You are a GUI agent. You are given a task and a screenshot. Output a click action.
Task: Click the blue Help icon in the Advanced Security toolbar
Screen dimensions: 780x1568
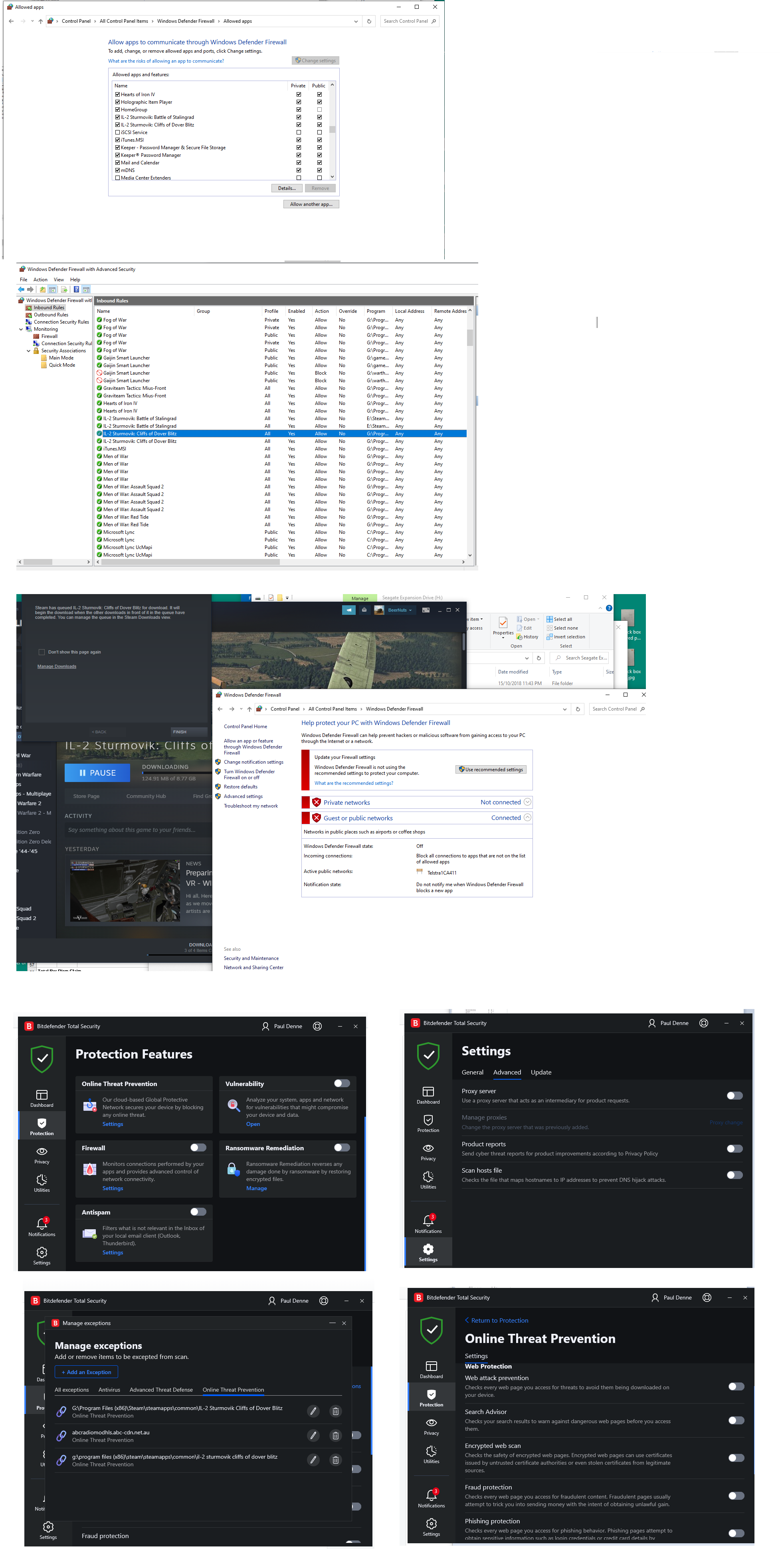point(76,289)
